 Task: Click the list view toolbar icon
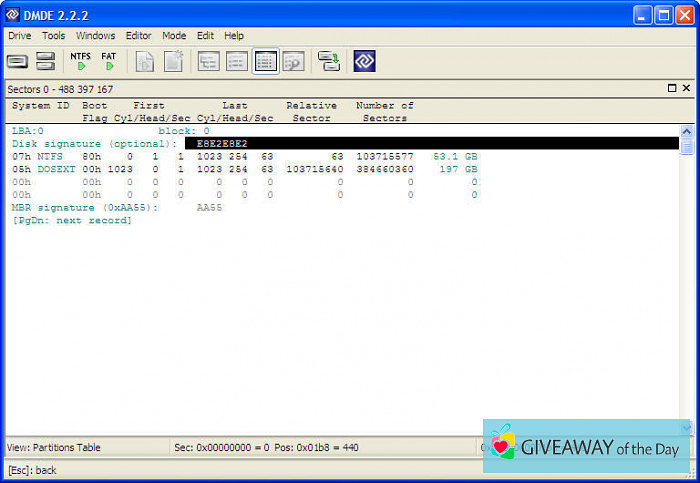click(236, 62)
